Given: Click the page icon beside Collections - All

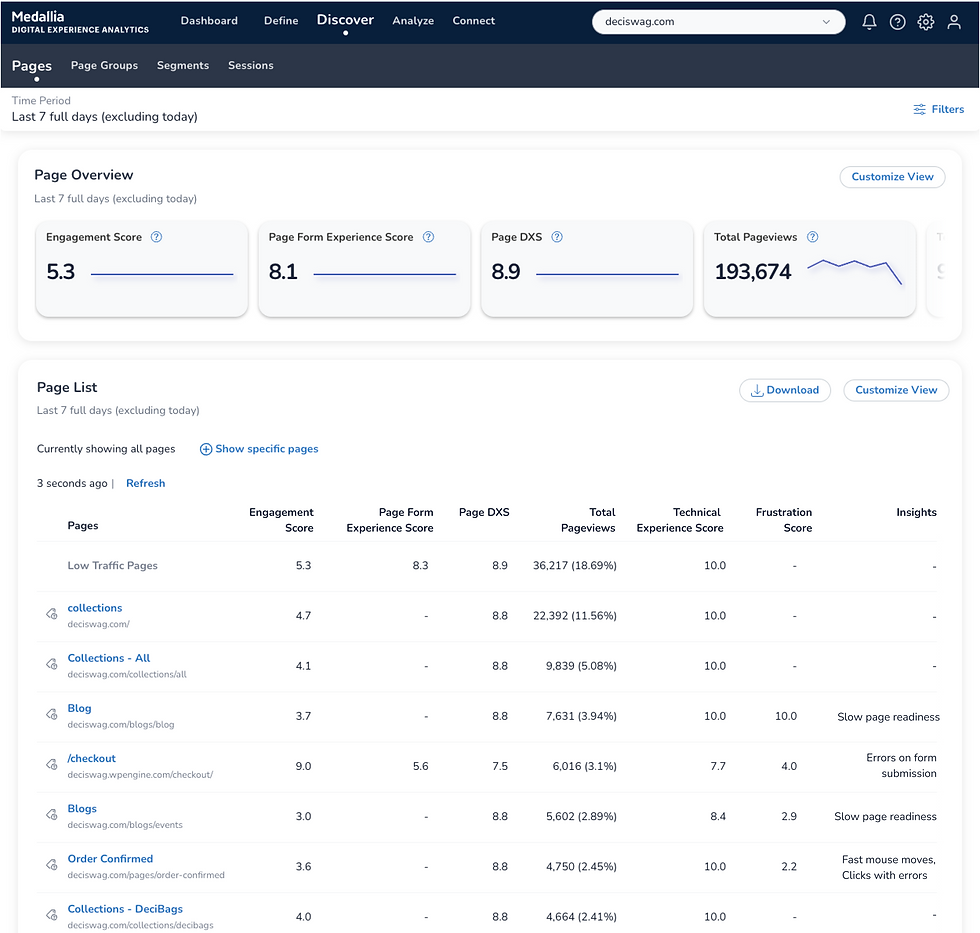Looking at the screenshot, I should pyautogui.click(x=52, y=664).
